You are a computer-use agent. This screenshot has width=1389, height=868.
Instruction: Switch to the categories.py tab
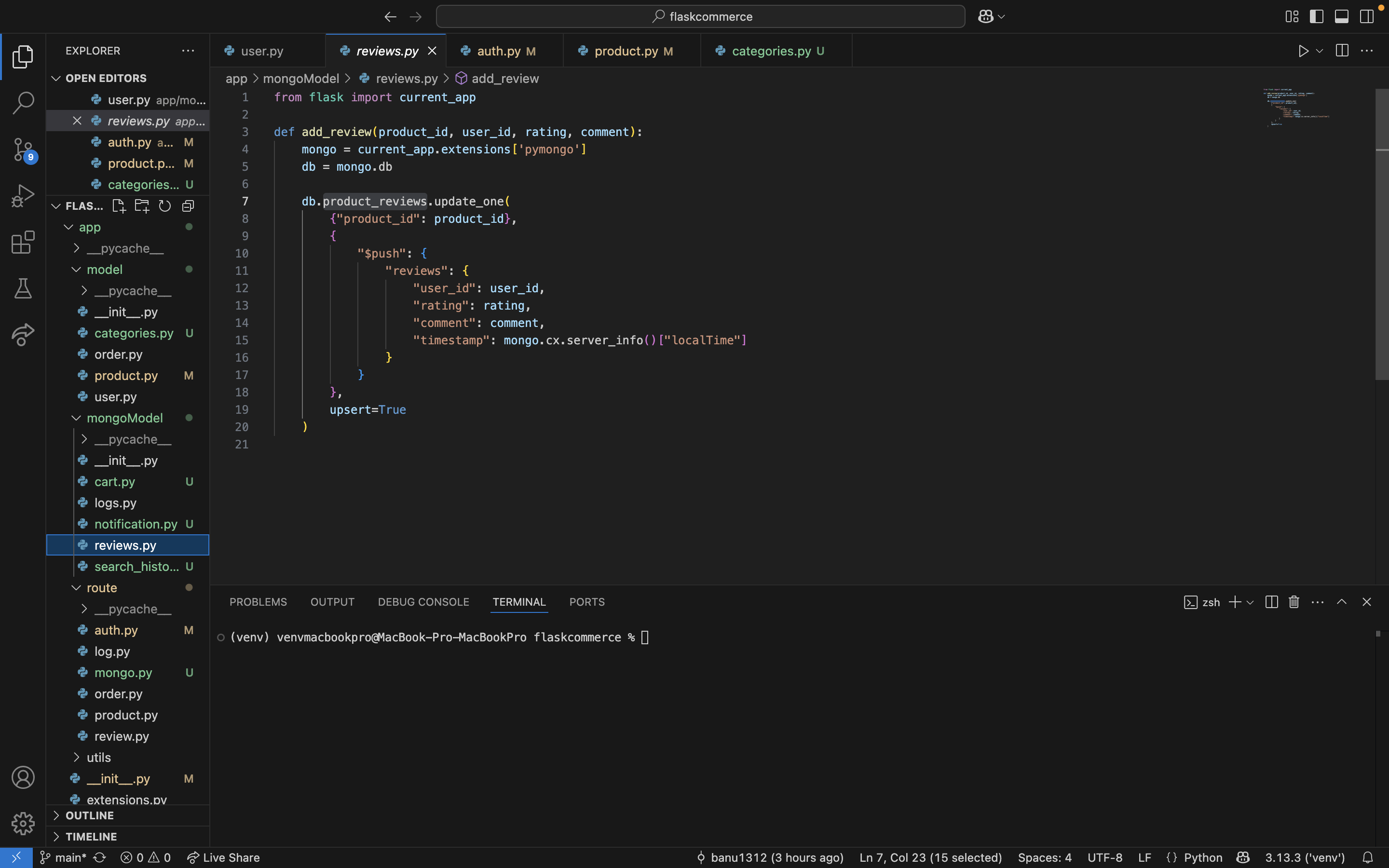click(776, 51)
